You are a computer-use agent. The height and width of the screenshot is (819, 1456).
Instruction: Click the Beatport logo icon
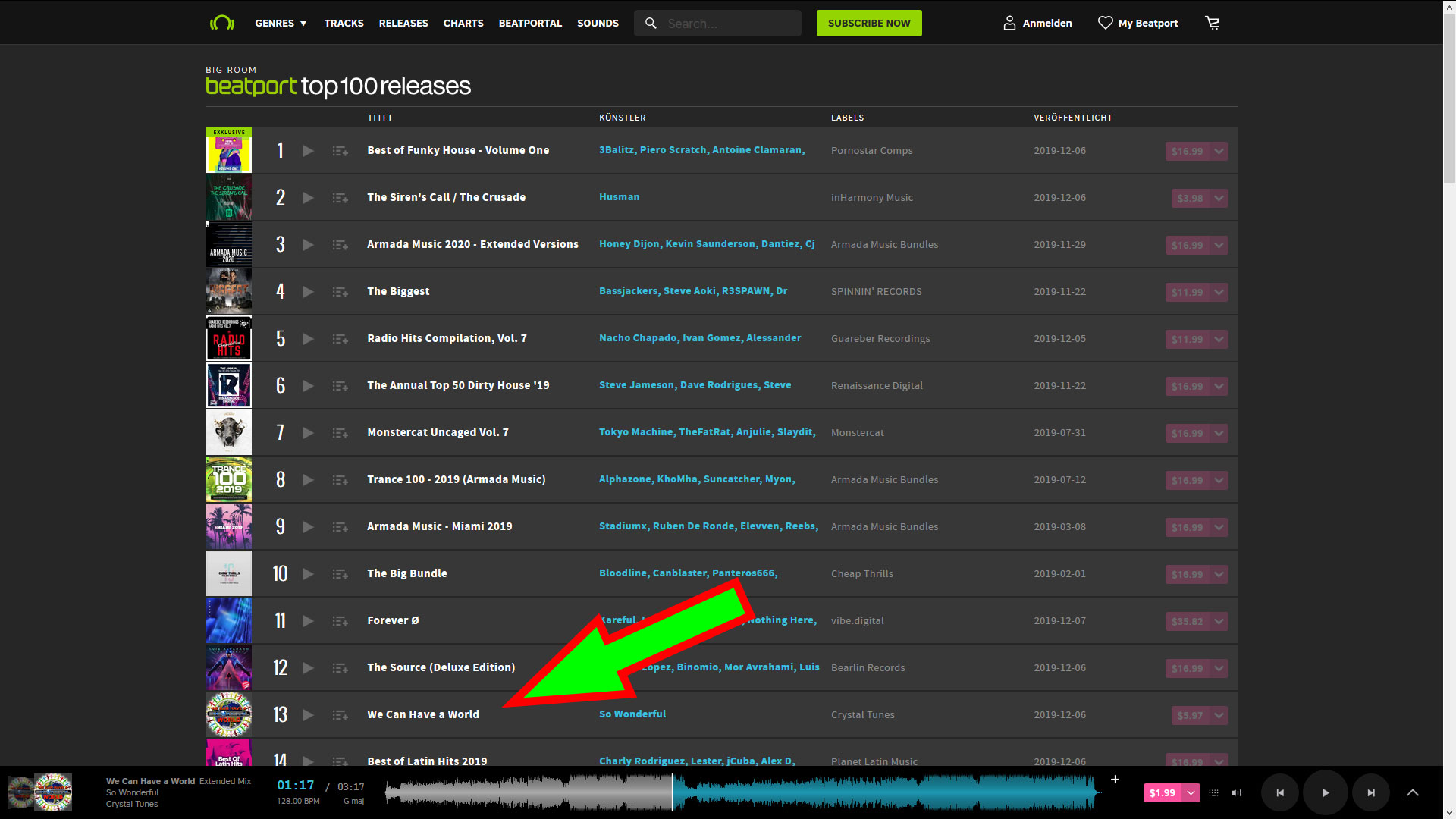tap(222, 23)
